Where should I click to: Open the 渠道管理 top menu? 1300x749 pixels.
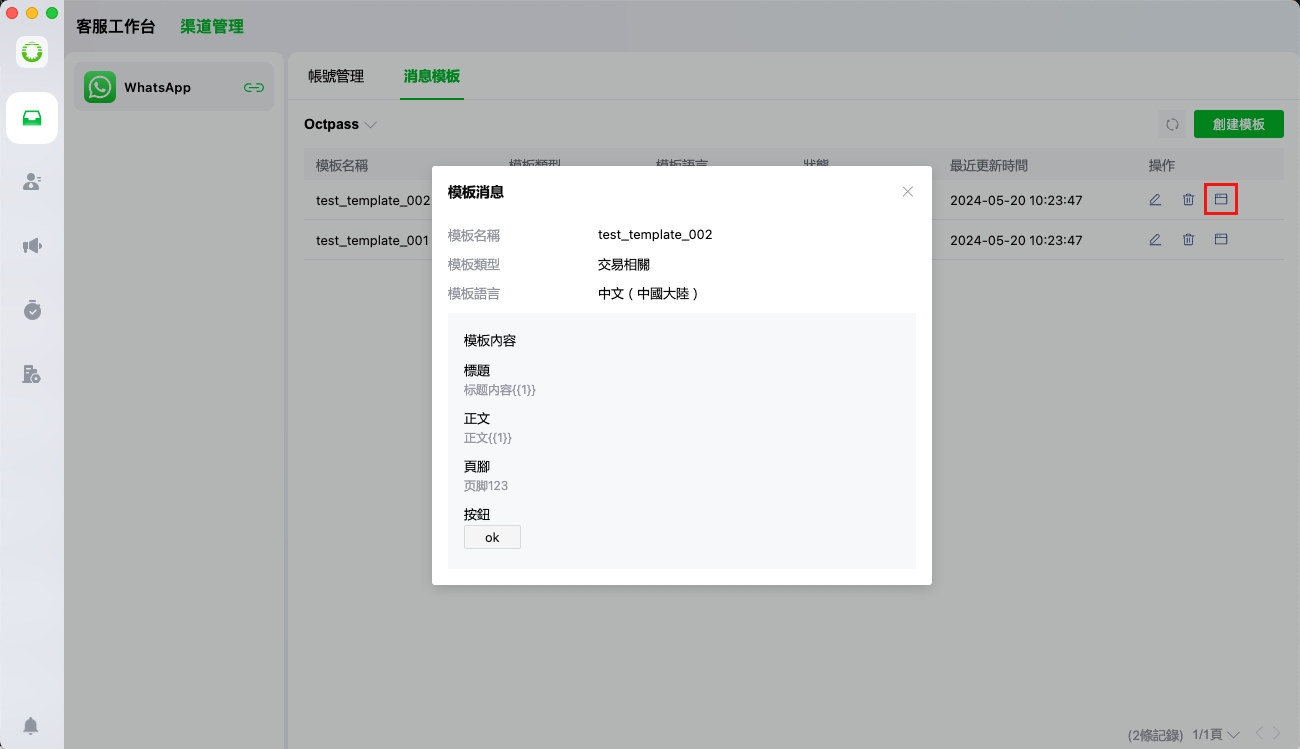212,27
